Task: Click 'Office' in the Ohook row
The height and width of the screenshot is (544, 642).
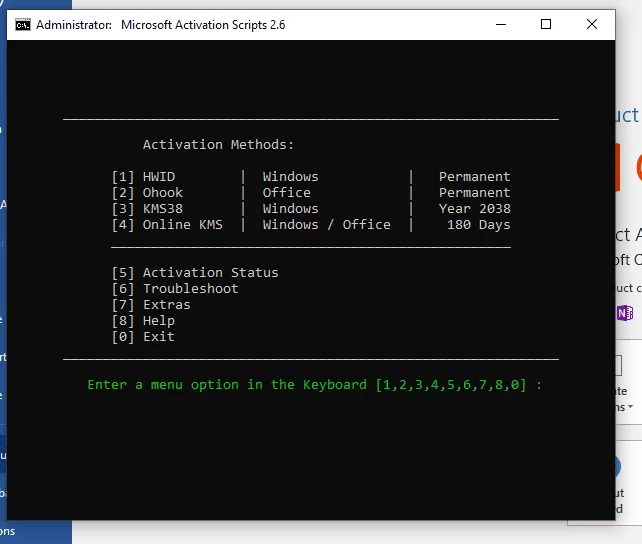Action: coord(287,193)
